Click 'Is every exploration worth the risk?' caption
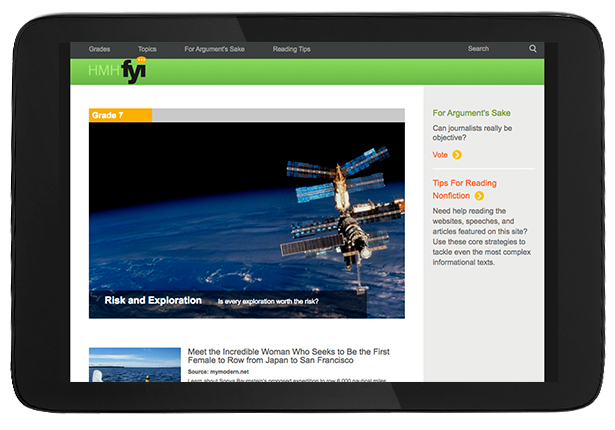 tap(268, 301)
